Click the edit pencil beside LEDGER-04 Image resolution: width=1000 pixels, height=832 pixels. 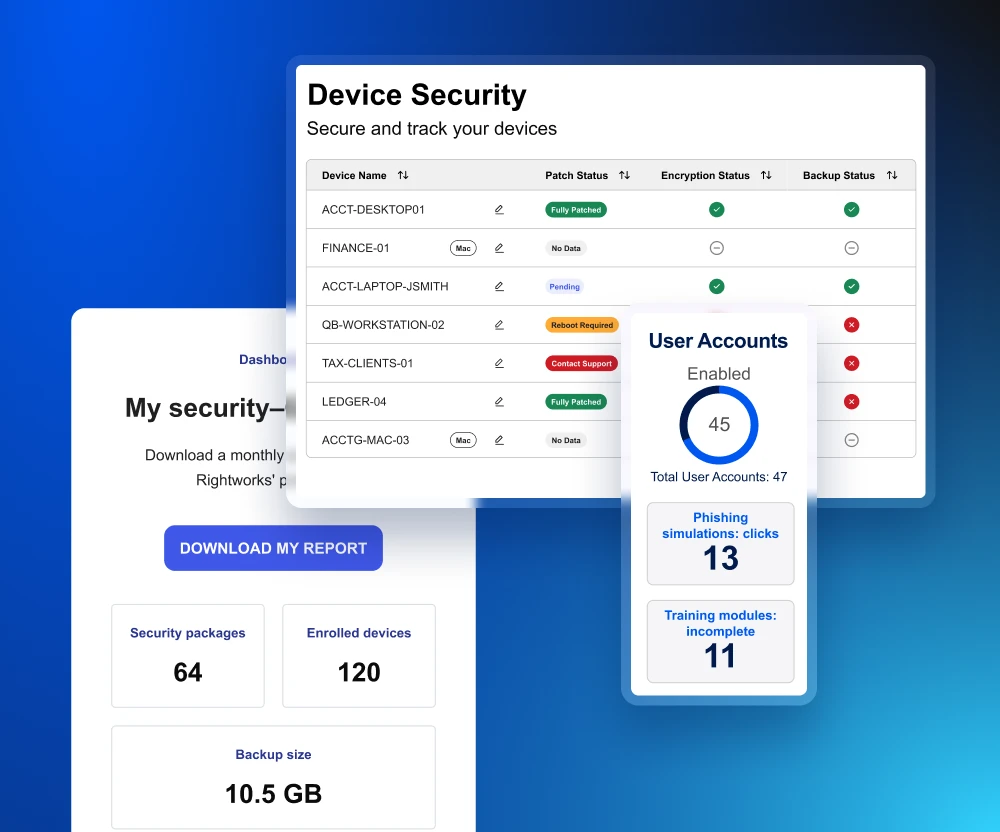click(499, 401)
